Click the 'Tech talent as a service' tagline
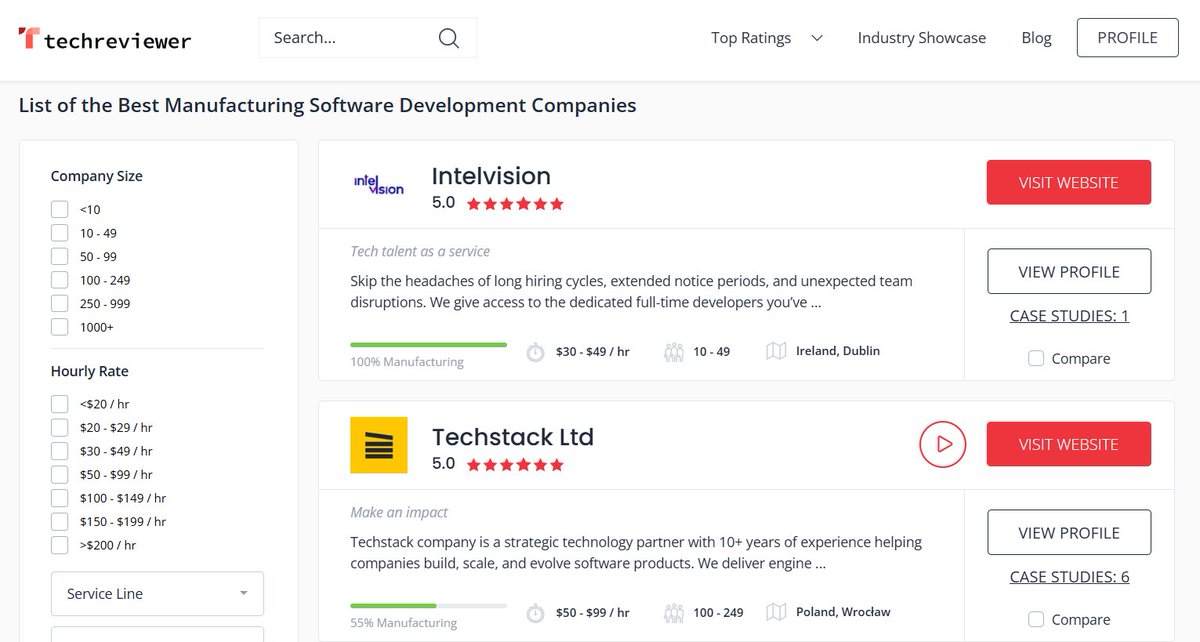This screenshot has height=642, width=1200. (420, 251)
